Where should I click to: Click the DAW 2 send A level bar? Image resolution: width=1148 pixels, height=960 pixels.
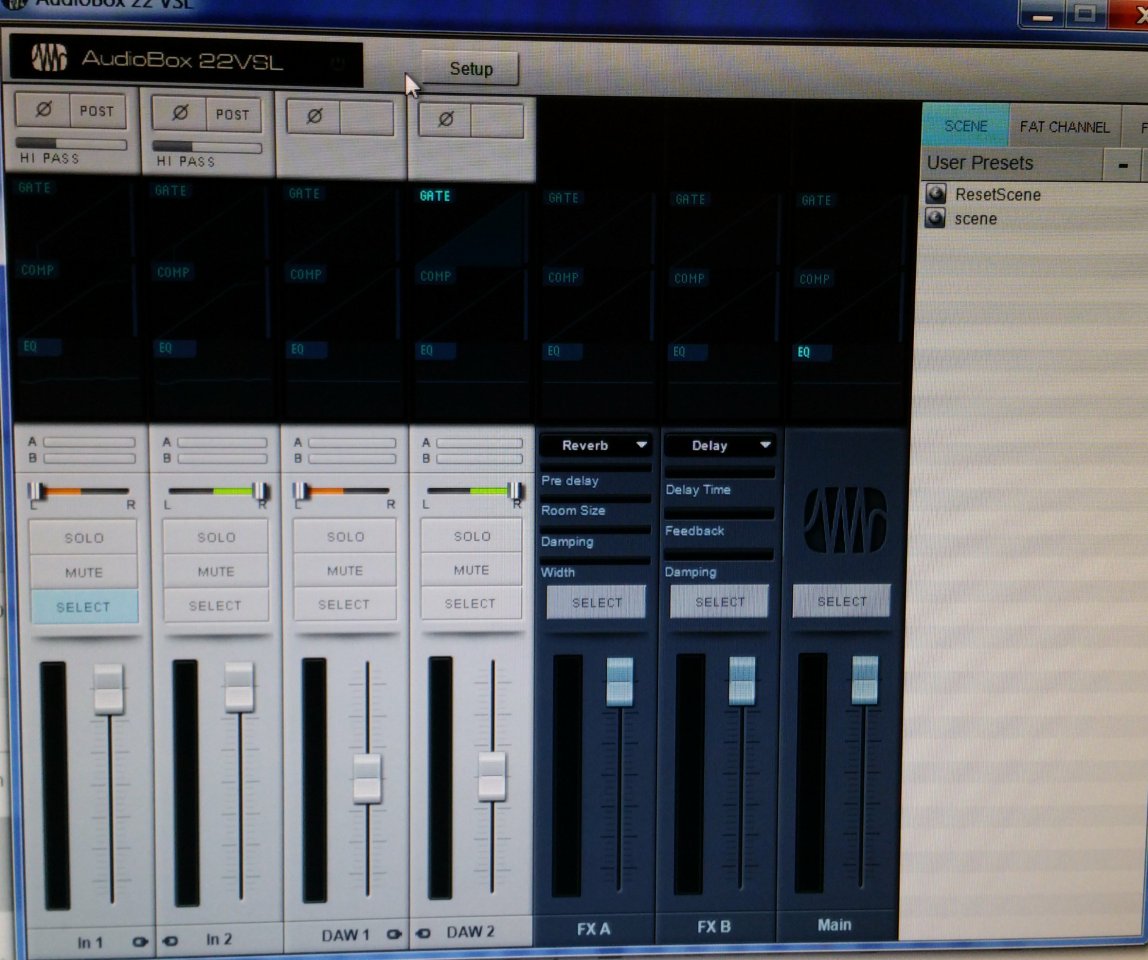point(480,443)
